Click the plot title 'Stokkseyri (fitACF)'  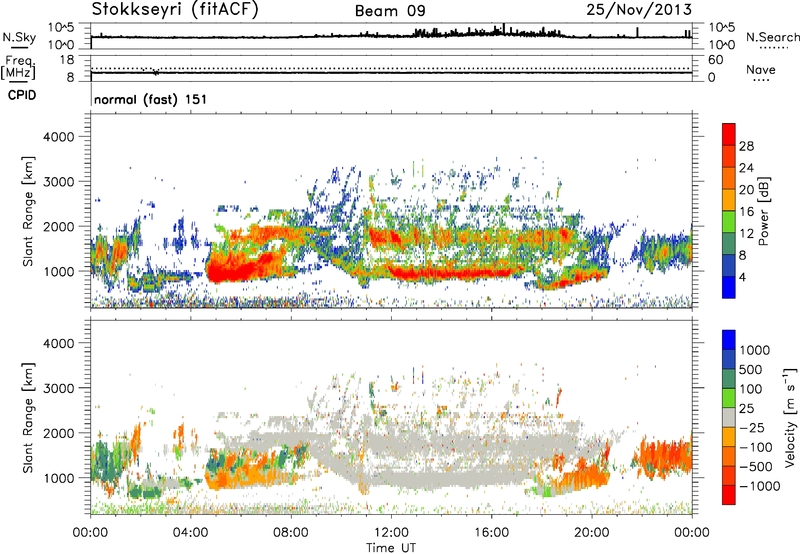174,10
